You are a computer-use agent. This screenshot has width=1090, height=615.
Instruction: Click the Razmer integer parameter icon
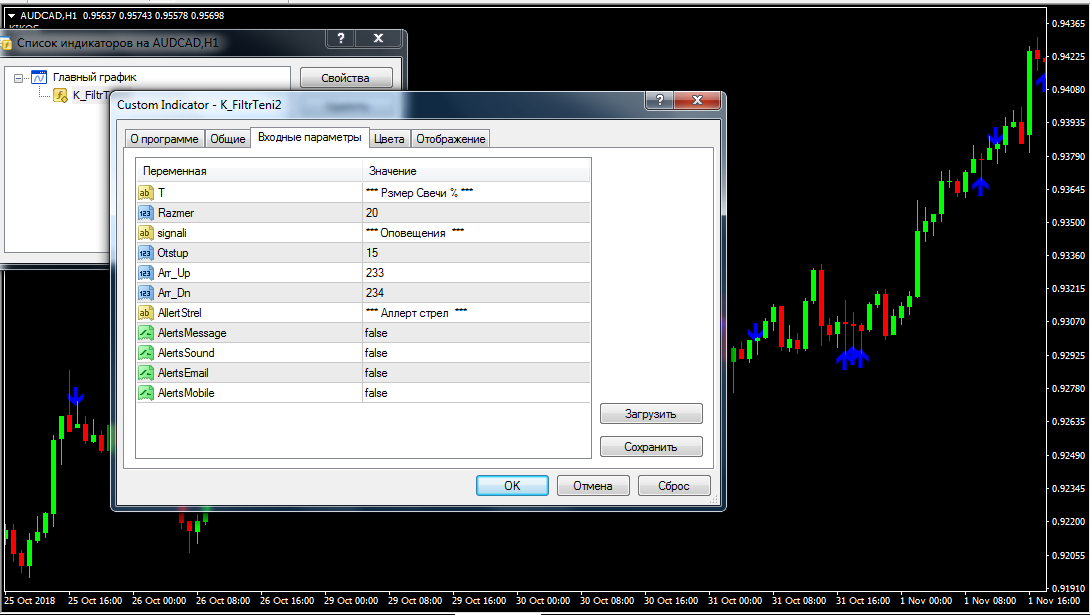pos(145,213)
